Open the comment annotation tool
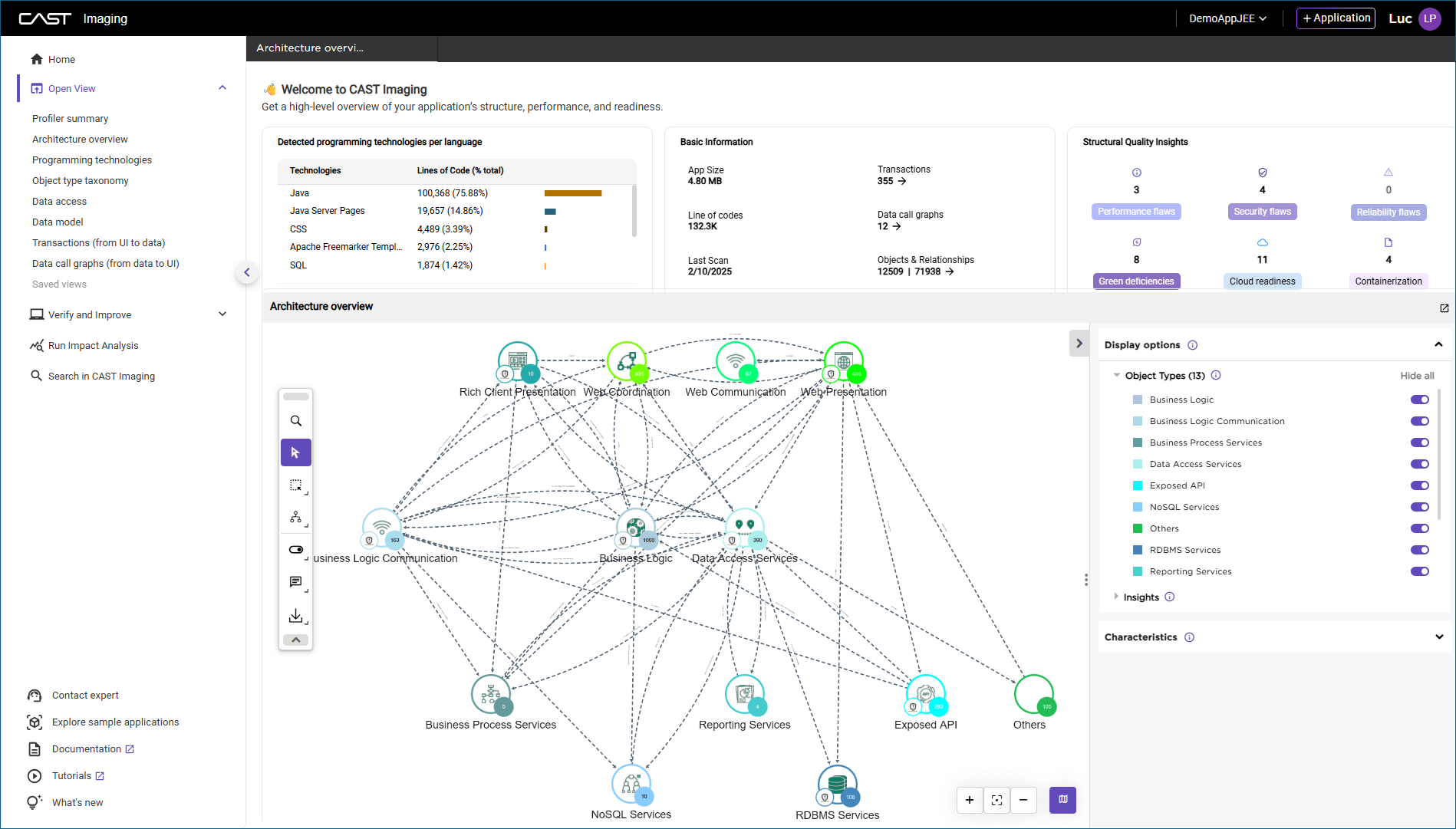Image resolution: width=1456 pixels, height=829 pixels. point(295,583)
